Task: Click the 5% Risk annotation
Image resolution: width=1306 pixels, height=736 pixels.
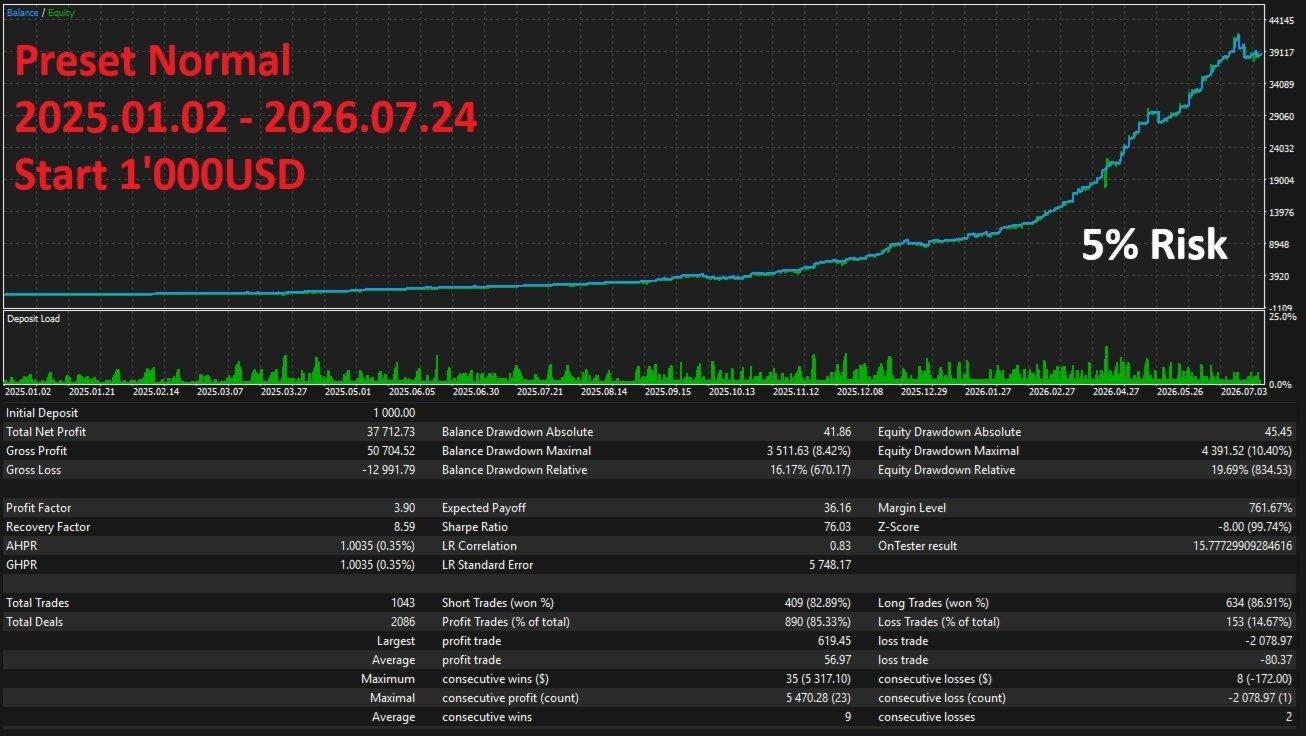Action: point(1154,244)
